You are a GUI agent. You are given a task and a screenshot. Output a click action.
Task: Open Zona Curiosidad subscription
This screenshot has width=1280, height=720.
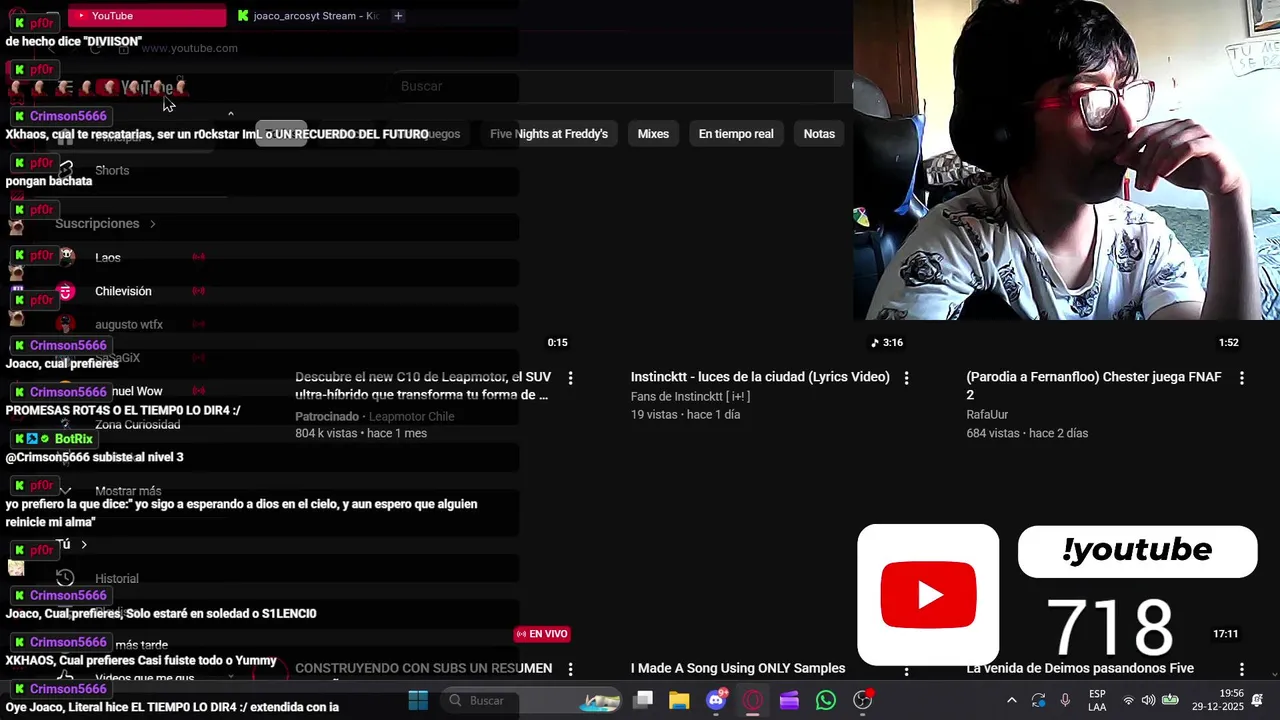138,425
